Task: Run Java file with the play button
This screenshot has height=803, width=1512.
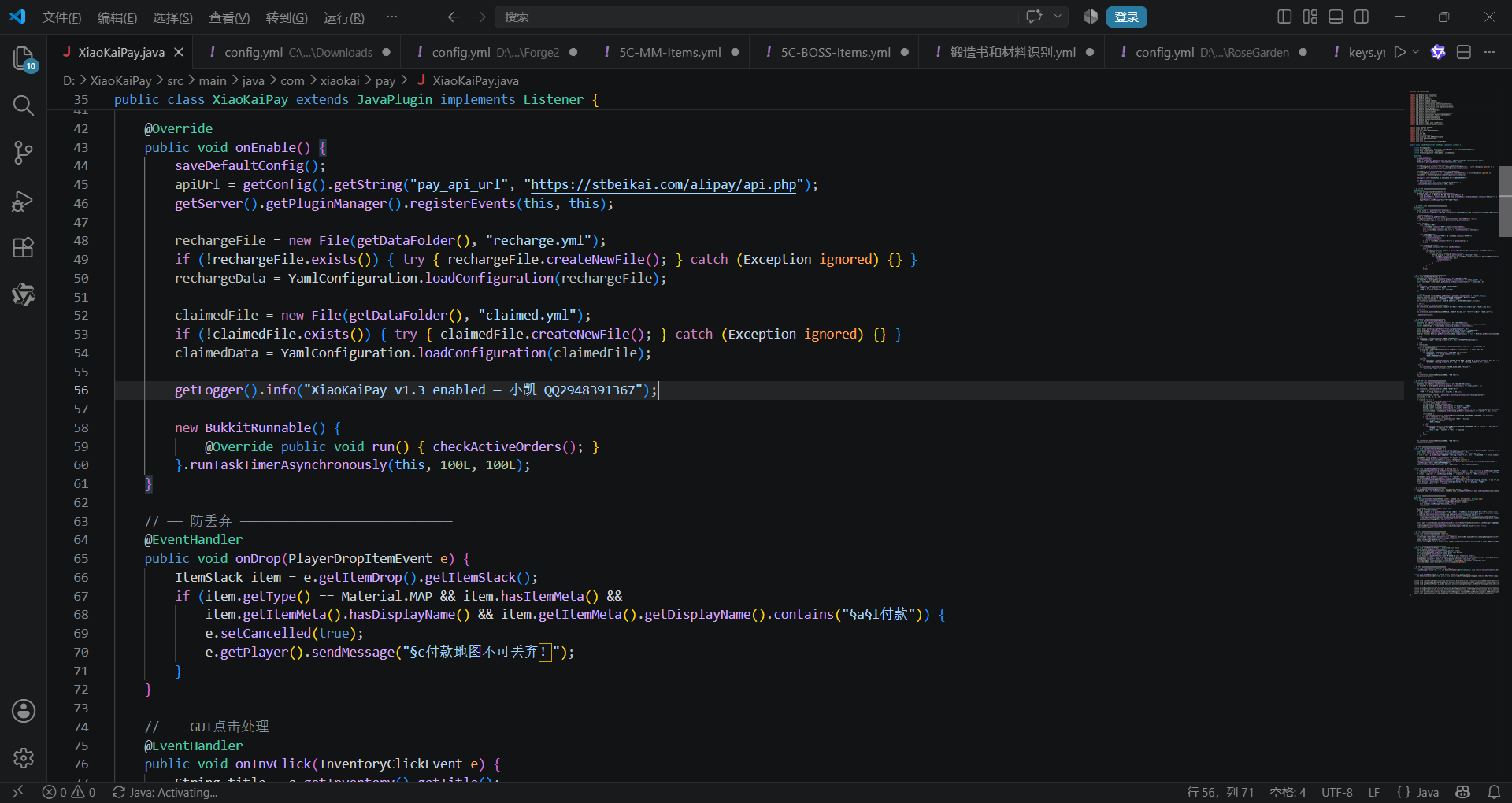Action: (x=1399, y=52)
